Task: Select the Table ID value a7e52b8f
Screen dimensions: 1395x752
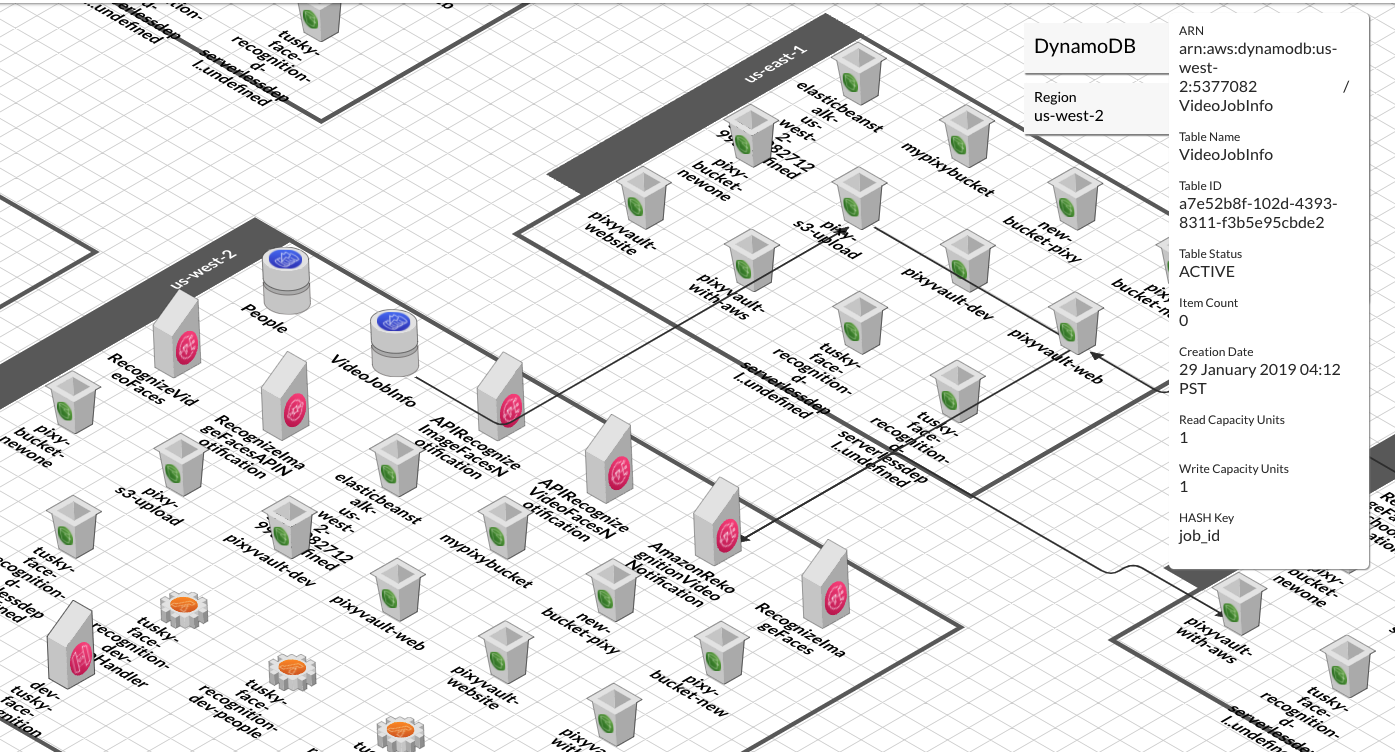Action: 1258,213
